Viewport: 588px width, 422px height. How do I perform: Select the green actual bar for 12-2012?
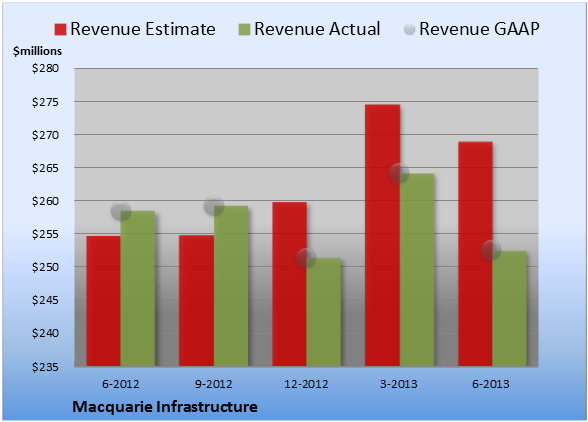click(324, 312)
